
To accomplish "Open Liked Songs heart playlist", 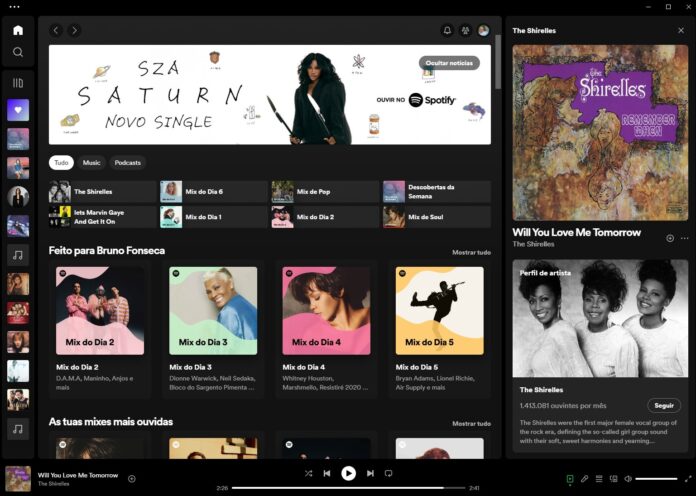I will tap(18, 110).
